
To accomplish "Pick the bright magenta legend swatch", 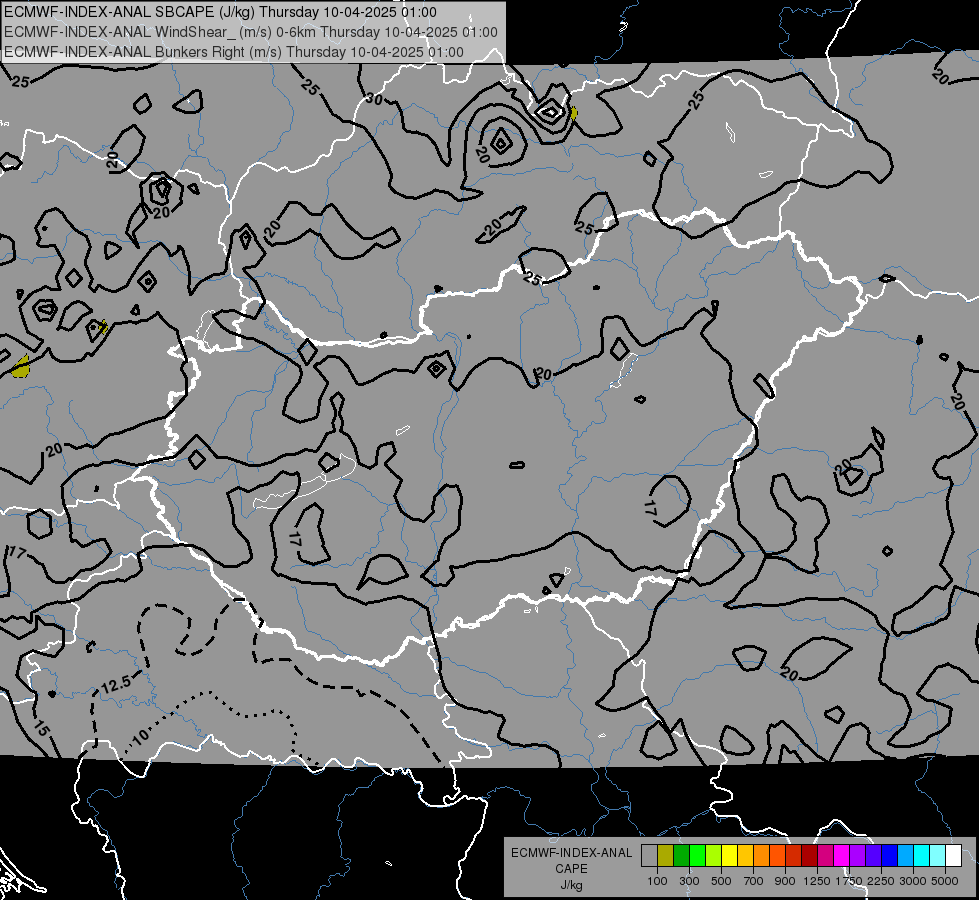I will point(842,855).
